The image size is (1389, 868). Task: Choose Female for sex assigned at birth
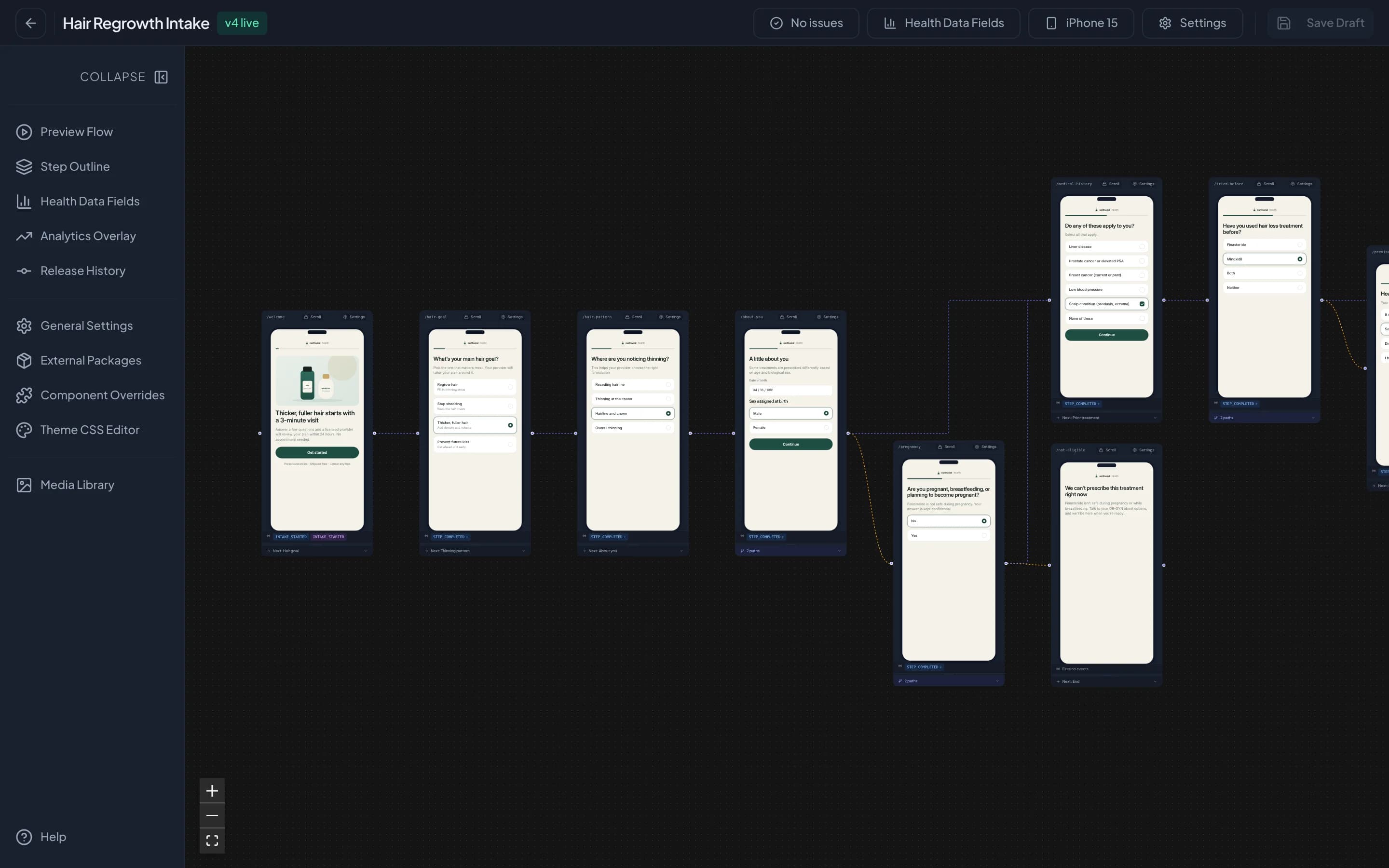pos(790,428)
